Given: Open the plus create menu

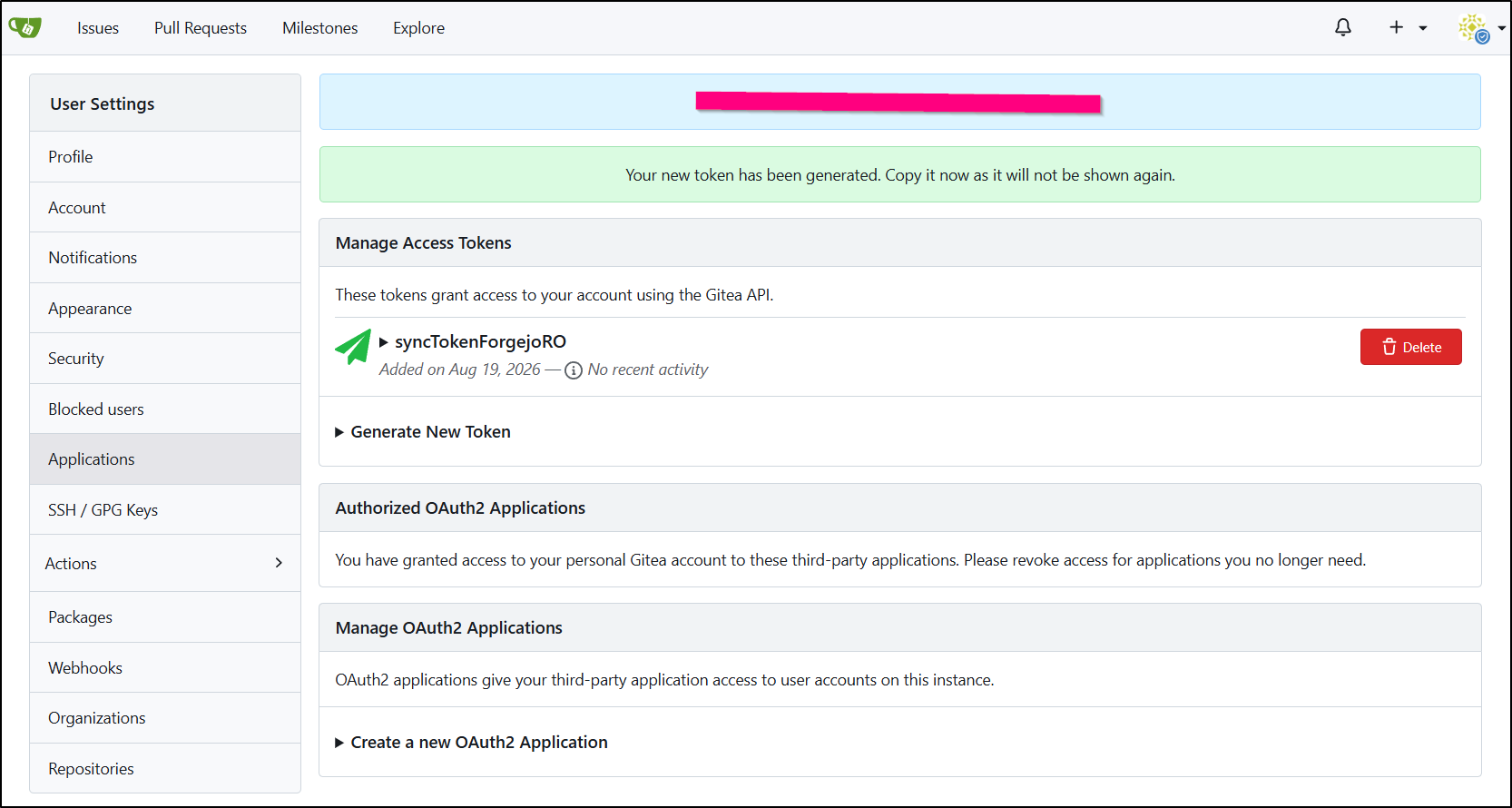Looking at the screenshot, I should [x=1408, y=27].
